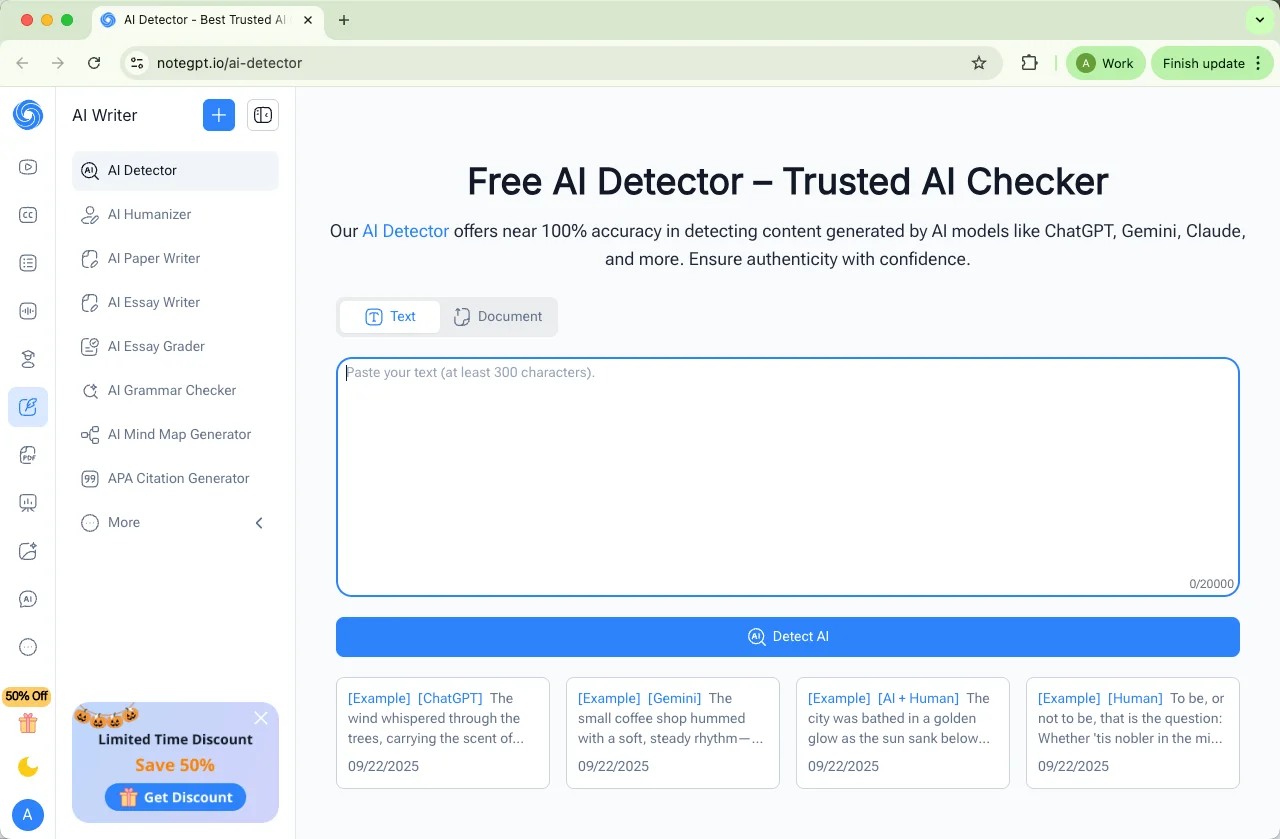The height and width of the screenshot is (839, 1280).
Task: Select AI Humanizer from the sidebar
Action: point(149,214)
